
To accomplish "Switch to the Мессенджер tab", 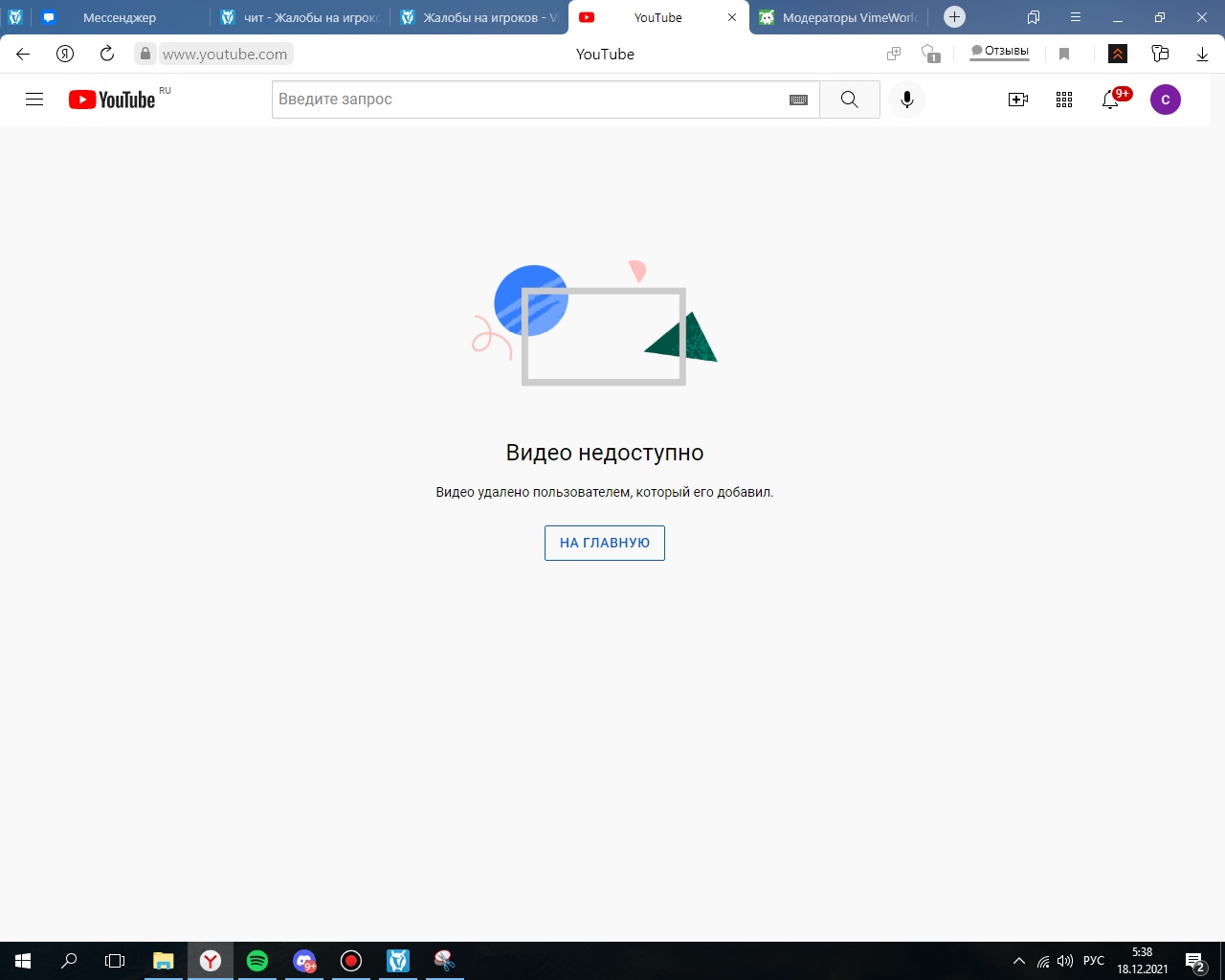I will (119, 17).
